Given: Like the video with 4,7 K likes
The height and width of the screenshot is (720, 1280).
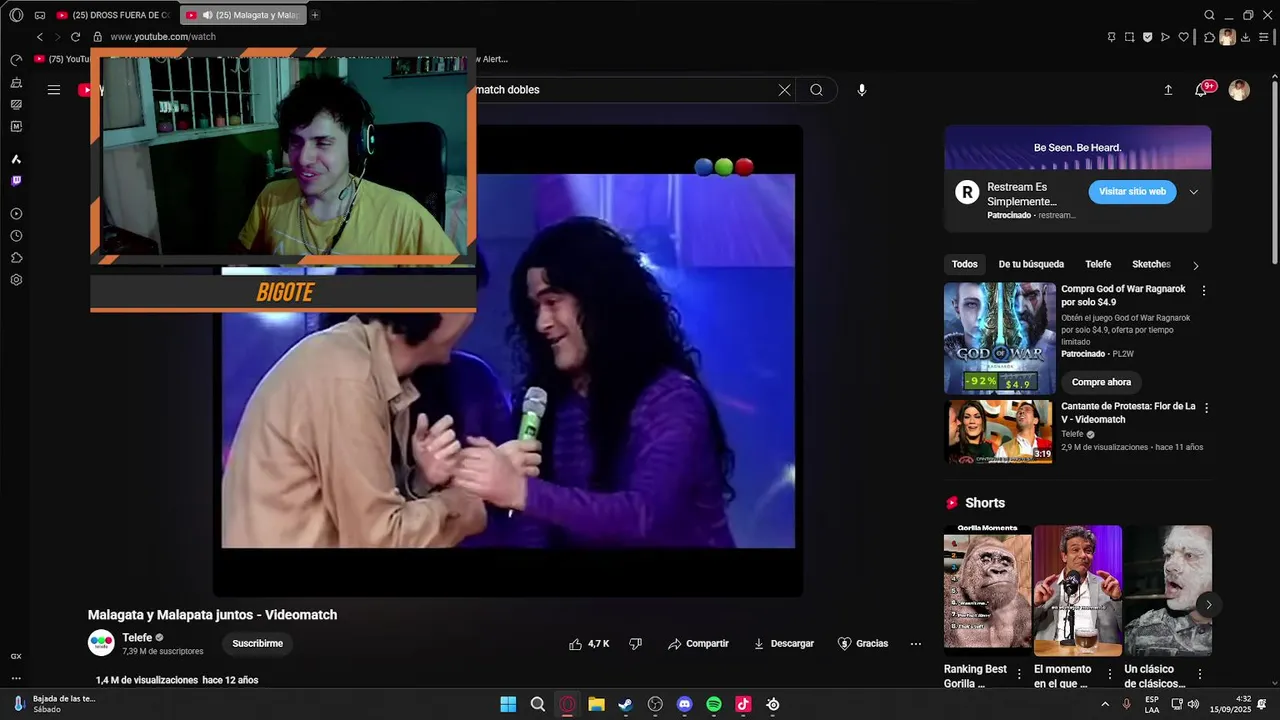Looking at the screenshot, I should 589,644.
